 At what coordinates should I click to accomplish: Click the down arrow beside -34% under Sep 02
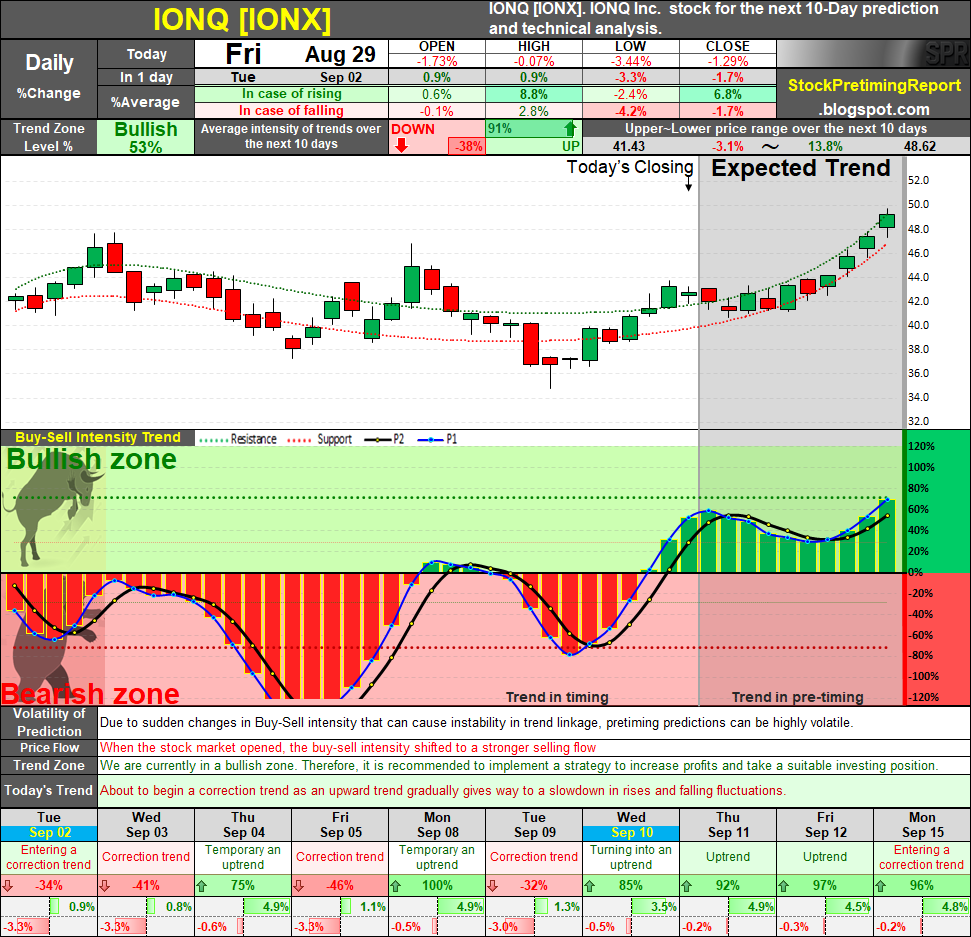coord(7,886)
